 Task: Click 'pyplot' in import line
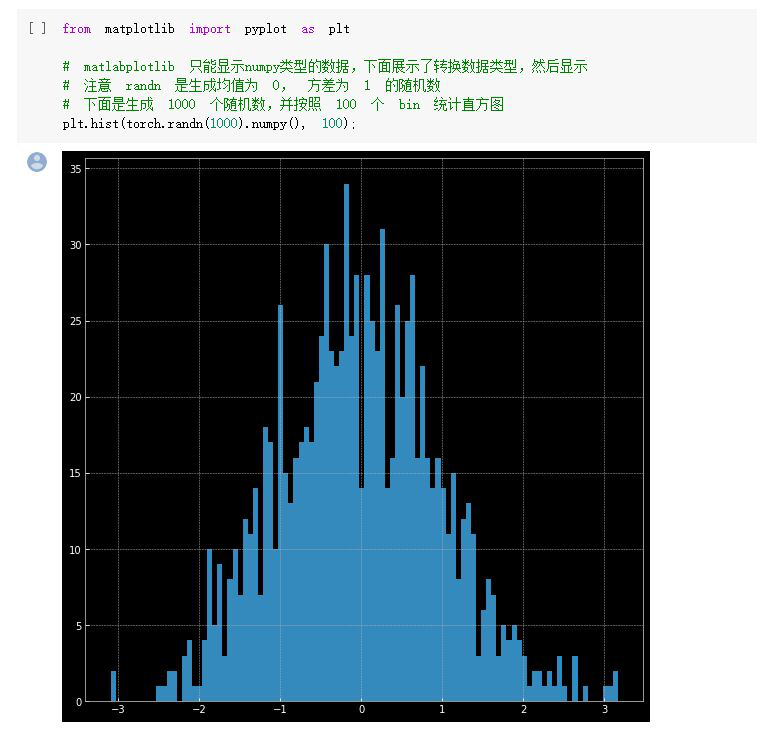[x=265, y=29]
